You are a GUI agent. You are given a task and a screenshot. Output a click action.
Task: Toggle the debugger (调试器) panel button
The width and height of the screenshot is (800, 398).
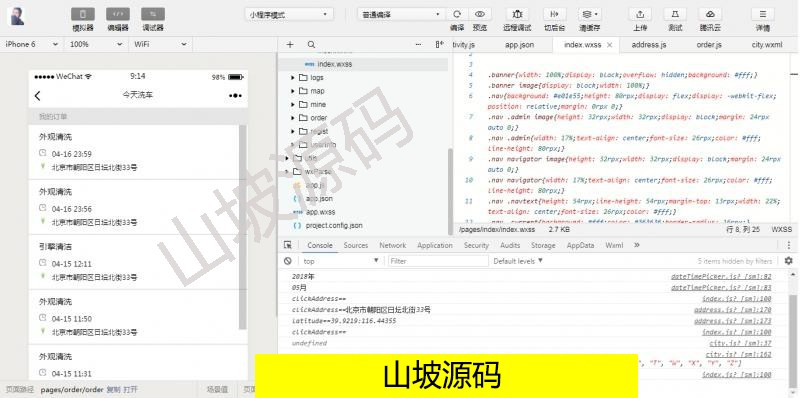[153, 14]
